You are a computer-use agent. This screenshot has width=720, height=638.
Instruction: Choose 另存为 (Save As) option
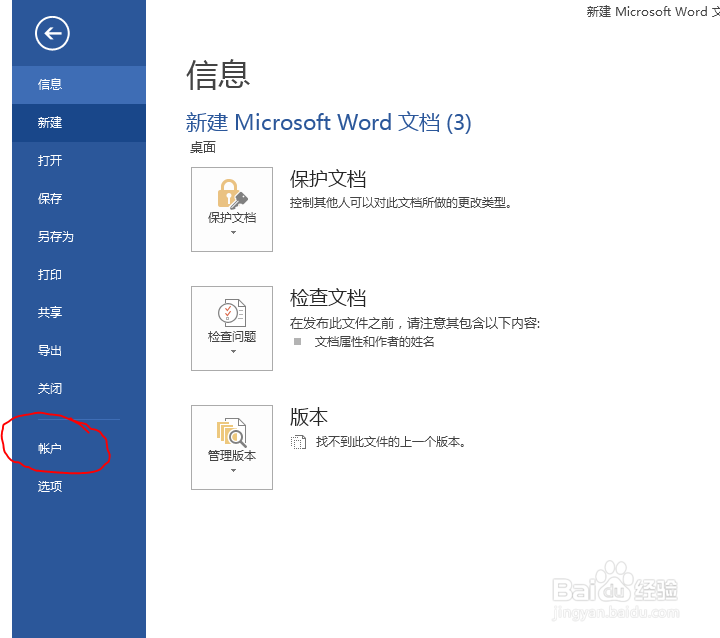click(x=79, y=237)
